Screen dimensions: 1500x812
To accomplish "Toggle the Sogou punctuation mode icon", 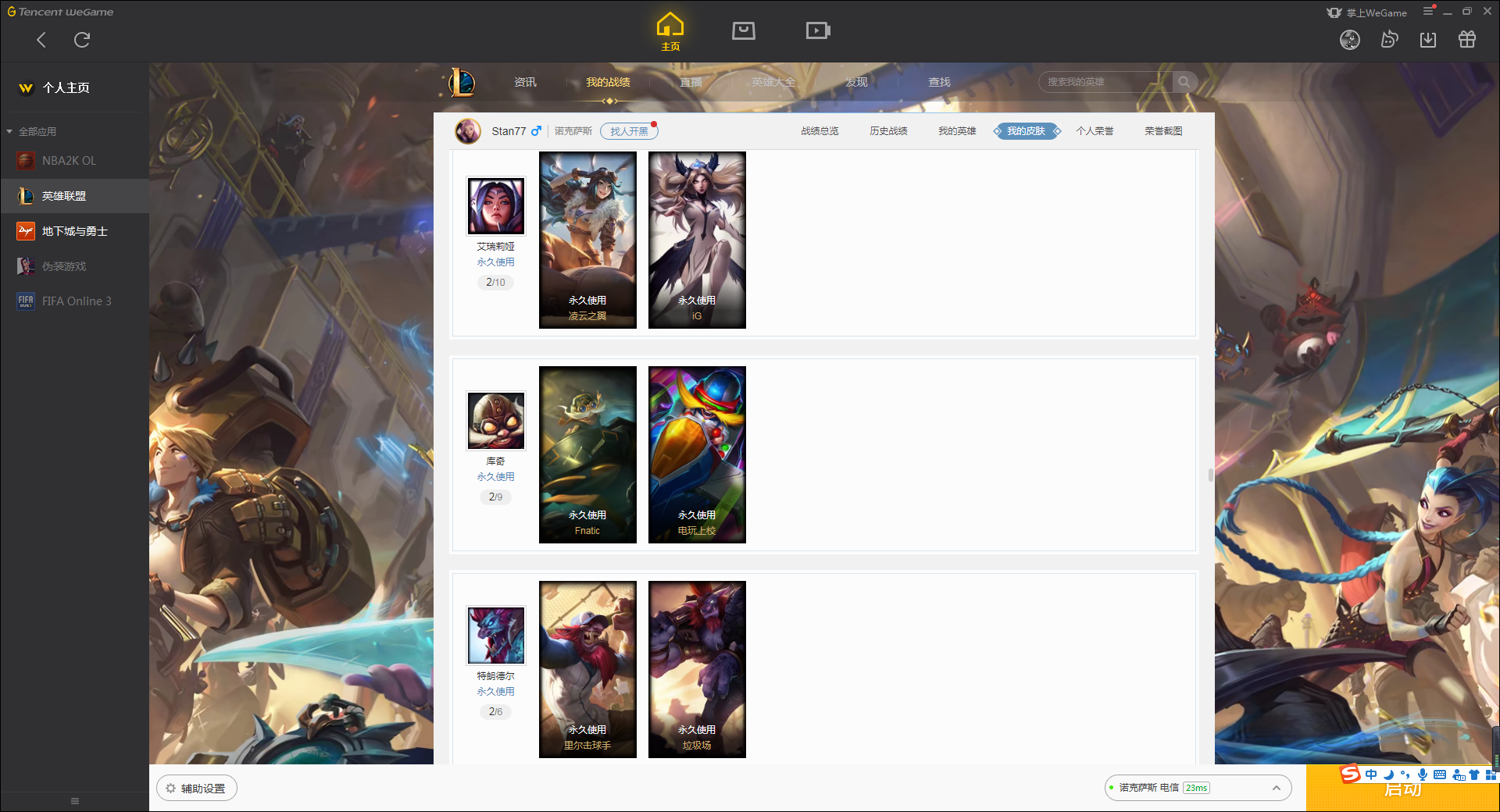I will pos(1405,775).
